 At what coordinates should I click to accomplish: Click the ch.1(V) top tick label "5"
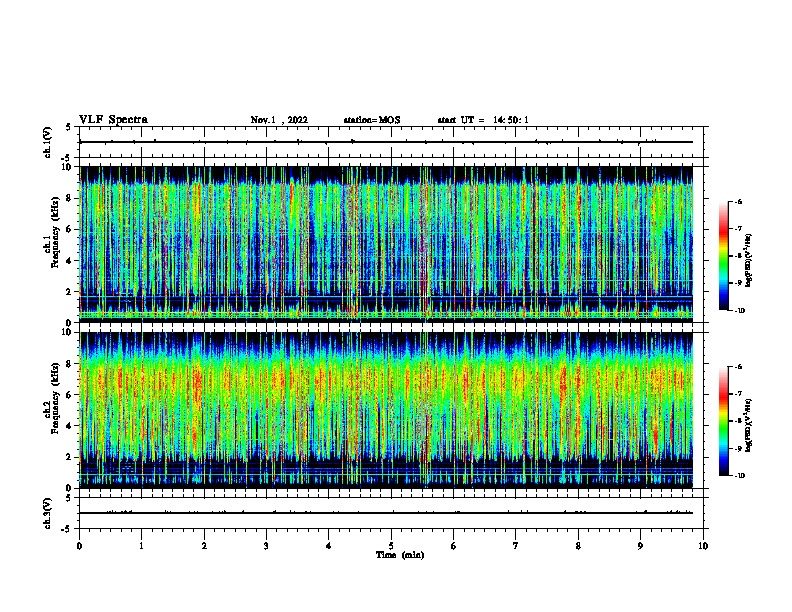coord(68,127)
